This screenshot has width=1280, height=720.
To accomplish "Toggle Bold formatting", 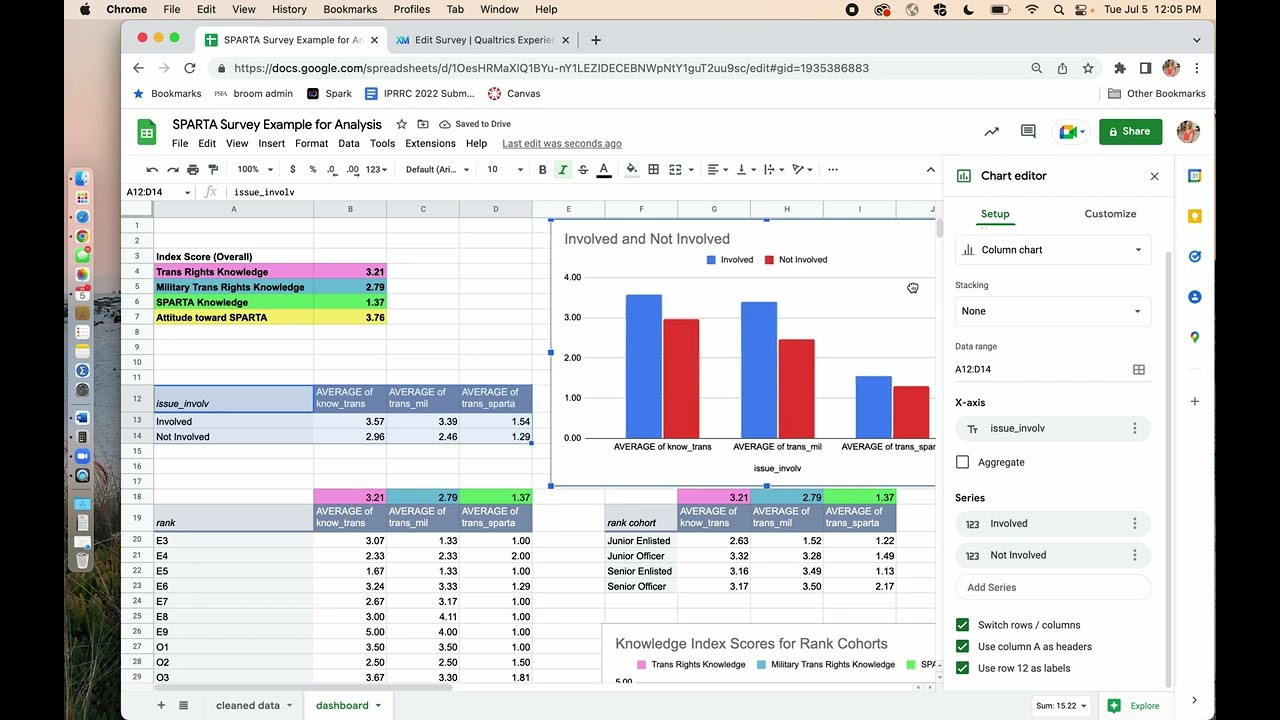I will tap(543, 170).
